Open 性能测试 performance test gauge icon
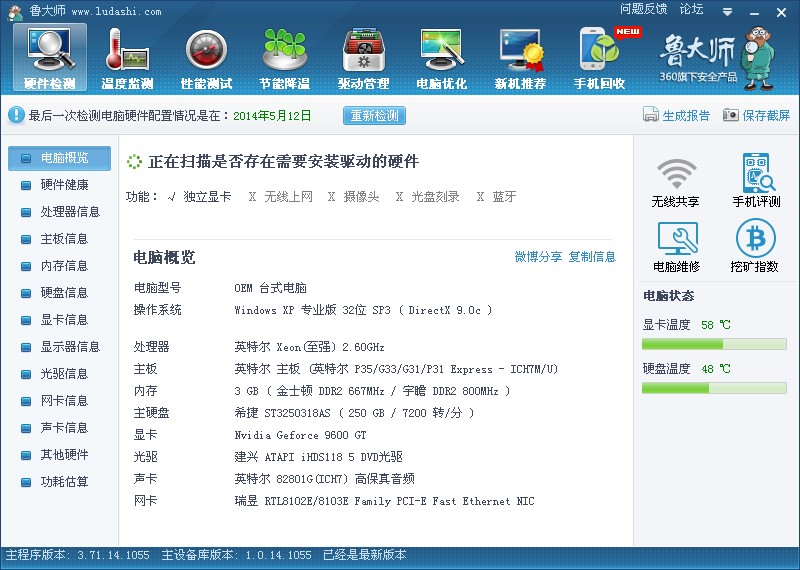Screen dimensions: 800x570 (206, 57)
